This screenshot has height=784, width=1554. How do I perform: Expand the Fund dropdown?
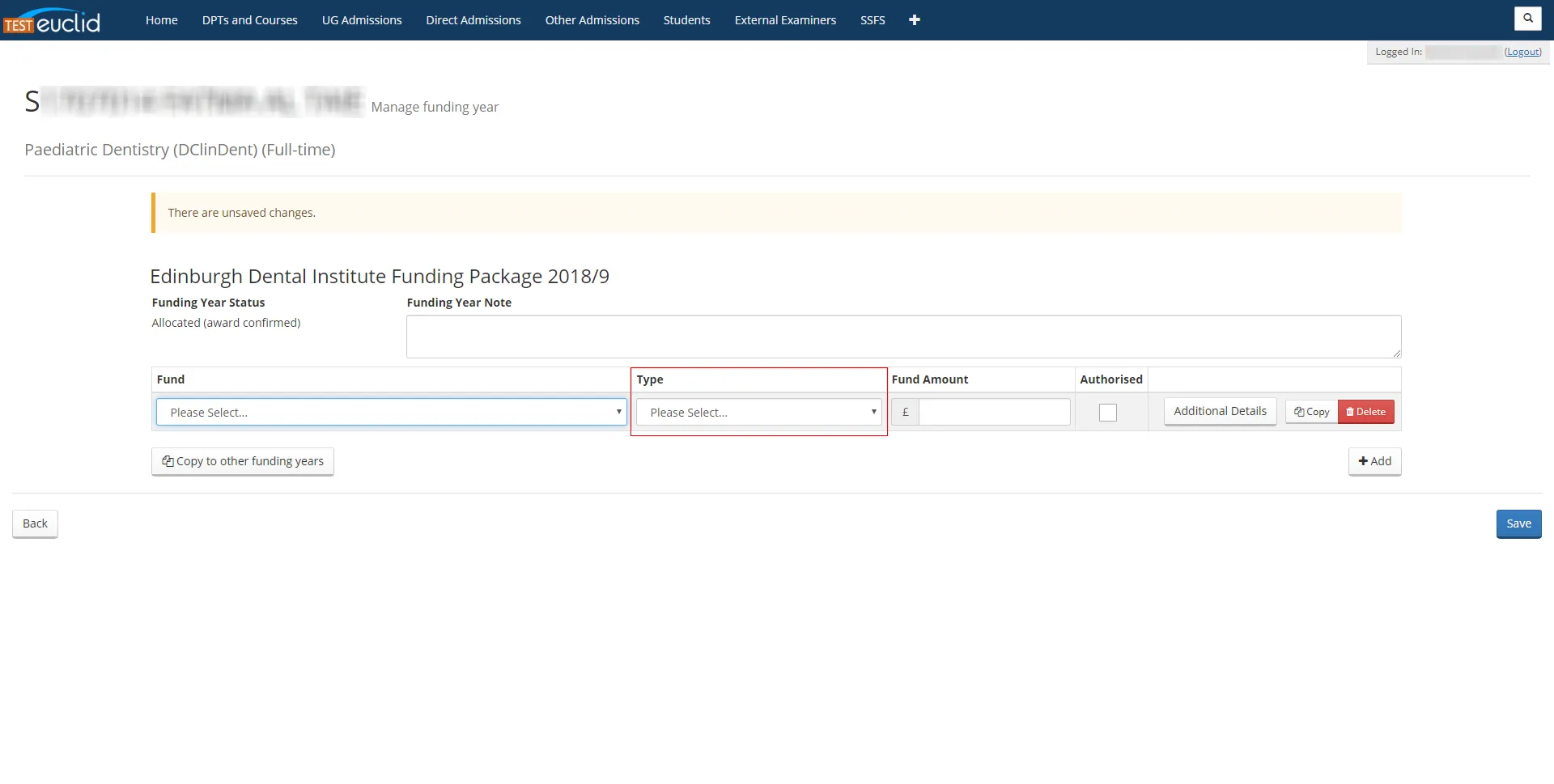point(391,413)
